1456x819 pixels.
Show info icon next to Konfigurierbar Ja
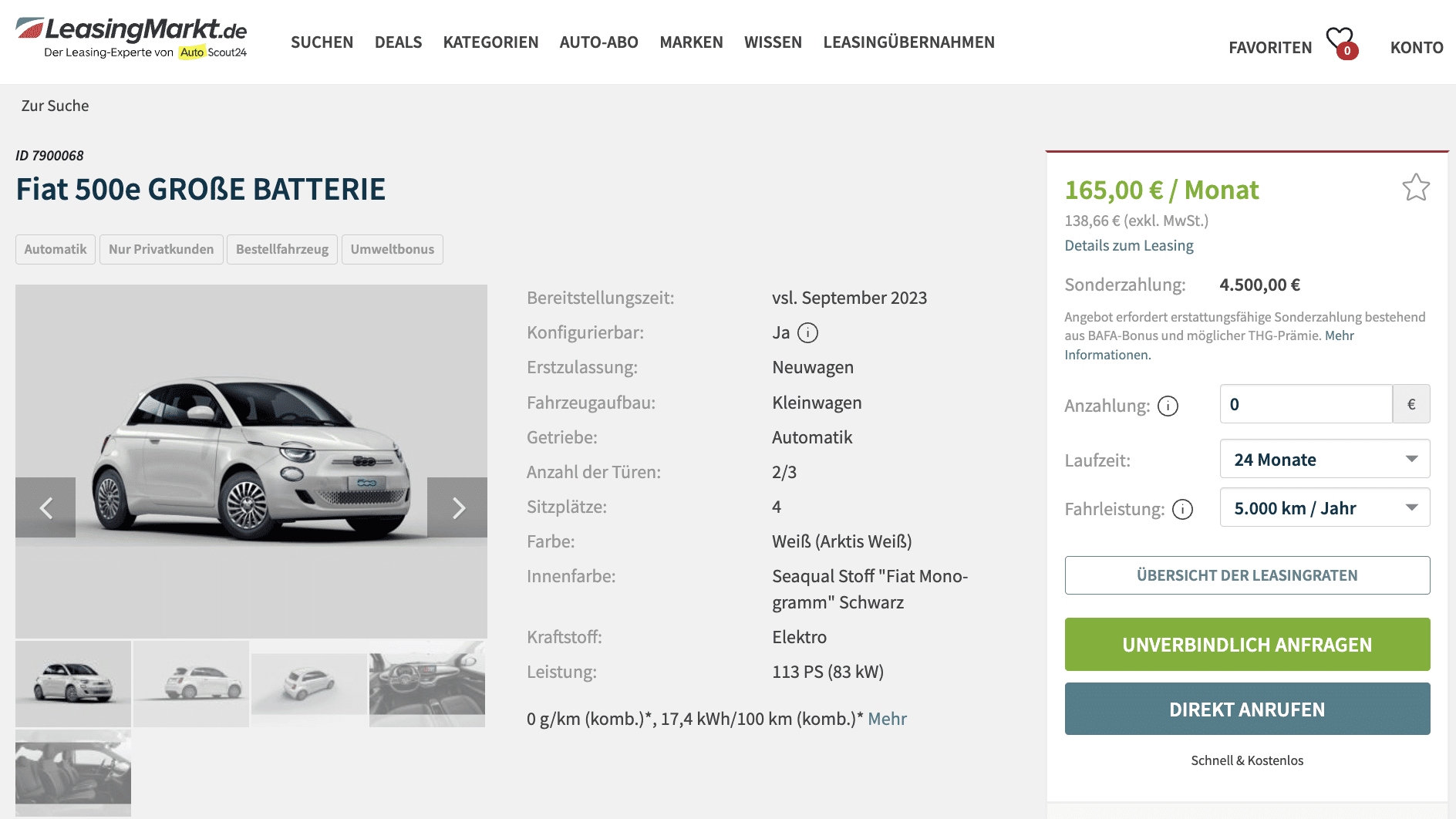pos(807,332)
